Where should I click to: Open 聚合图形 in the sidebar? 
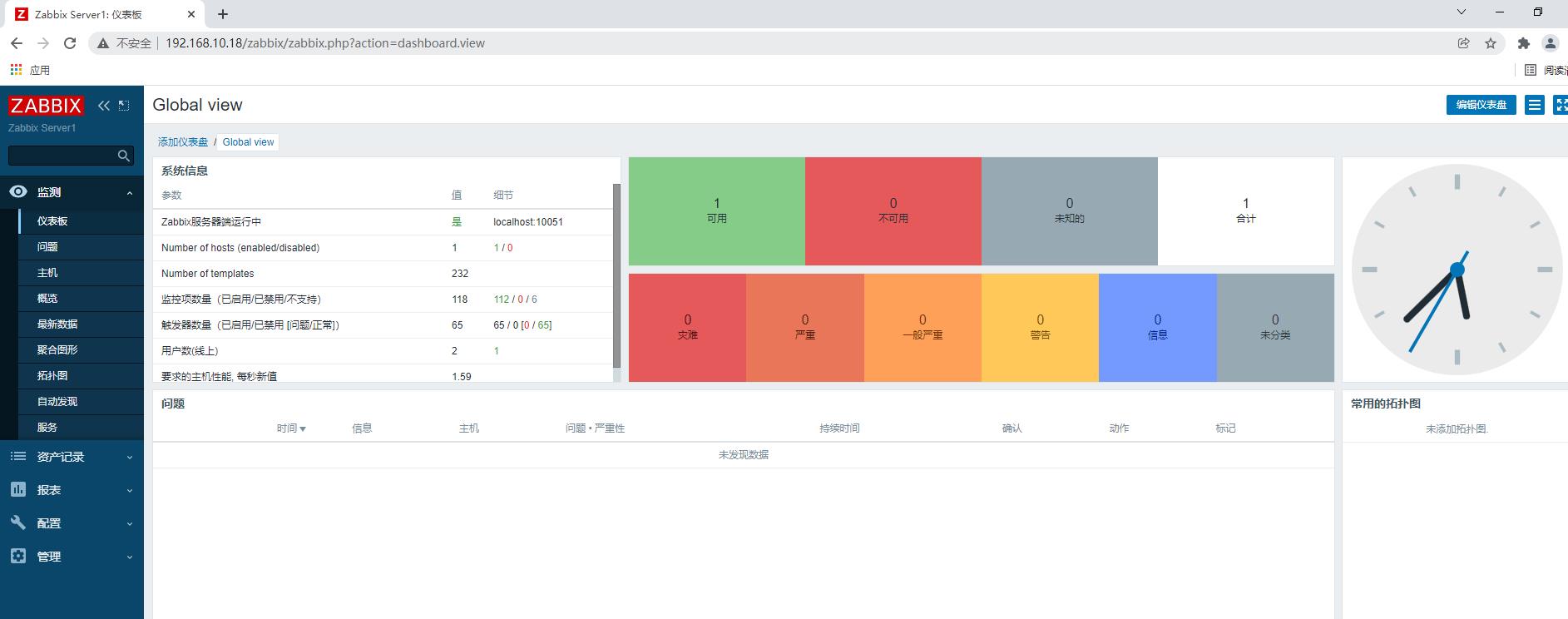[x=81, y=350]
